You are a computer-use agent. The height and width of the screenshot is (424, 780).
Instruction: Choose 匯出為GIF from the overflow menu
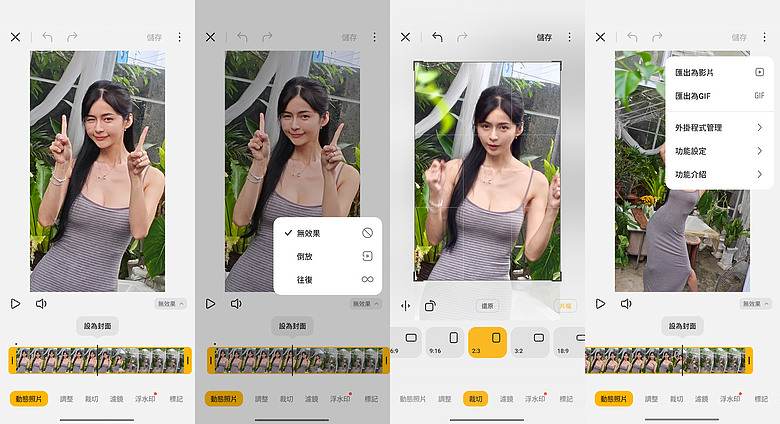coord(719,96)
